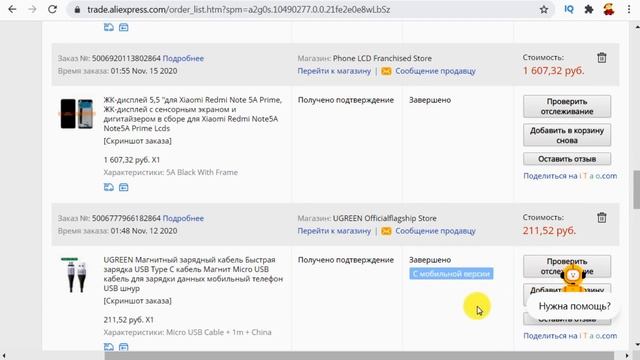Screen dimensions: 640x360
Task: Go back with the browser back arrow
Action: [x=12, y=9]
